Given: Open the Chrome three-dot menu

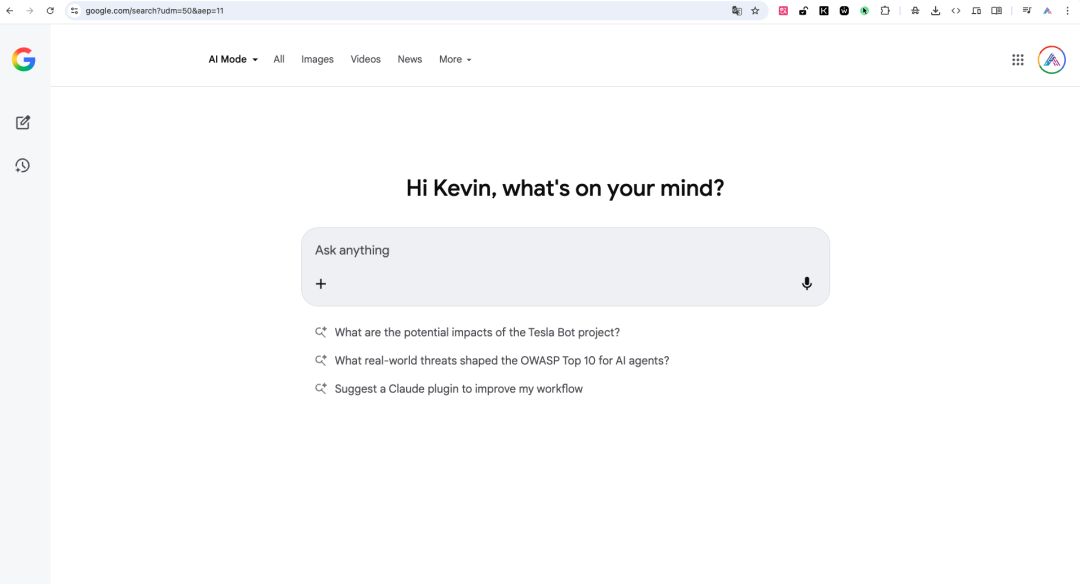Looking at the screenshot, I should pyautogui.click(x=1067, y=11).
